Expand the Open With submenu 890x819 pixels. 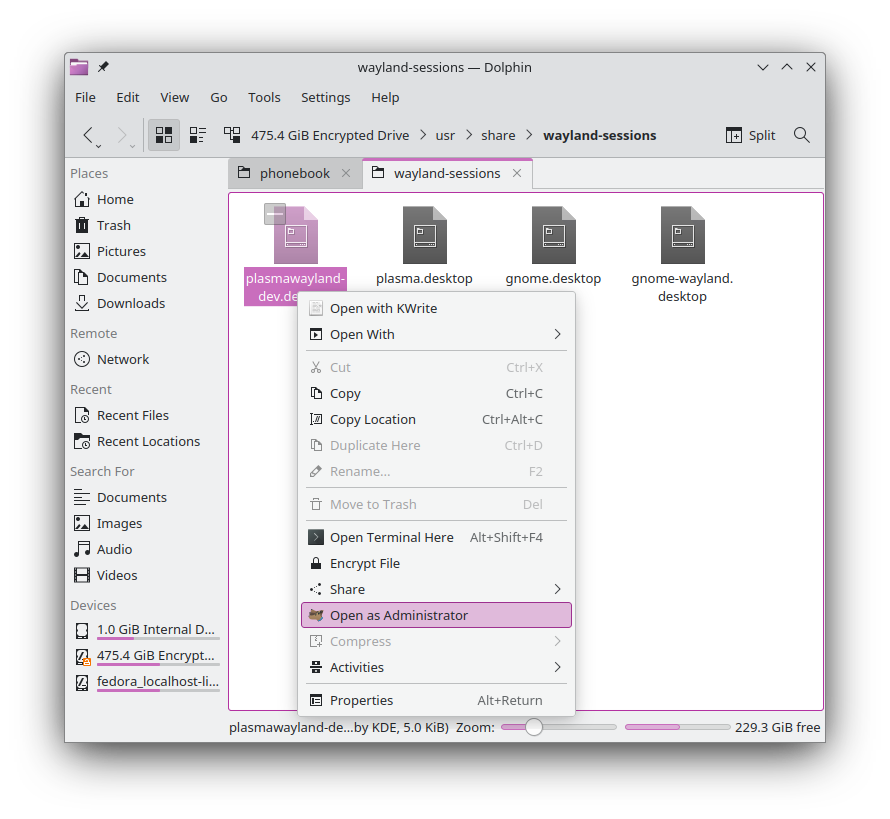click(436, 334)
